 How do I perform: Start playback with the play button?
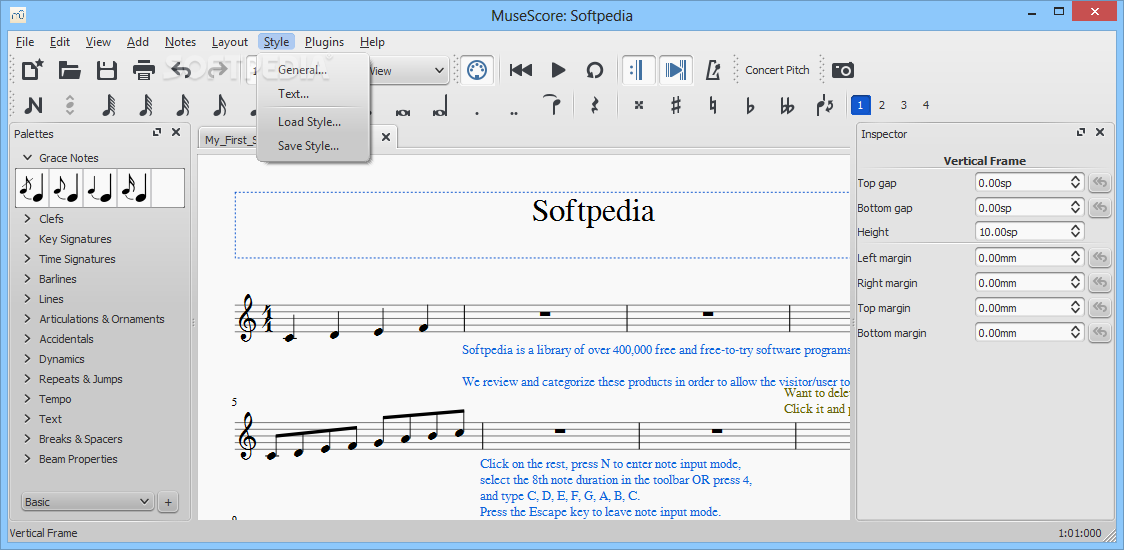(558, 70)
